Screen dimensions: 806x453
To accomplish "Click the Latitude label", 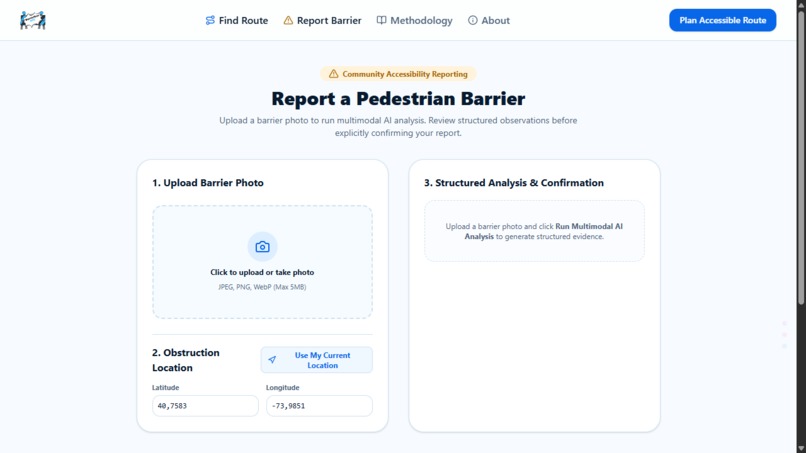I will click(166, 388).
